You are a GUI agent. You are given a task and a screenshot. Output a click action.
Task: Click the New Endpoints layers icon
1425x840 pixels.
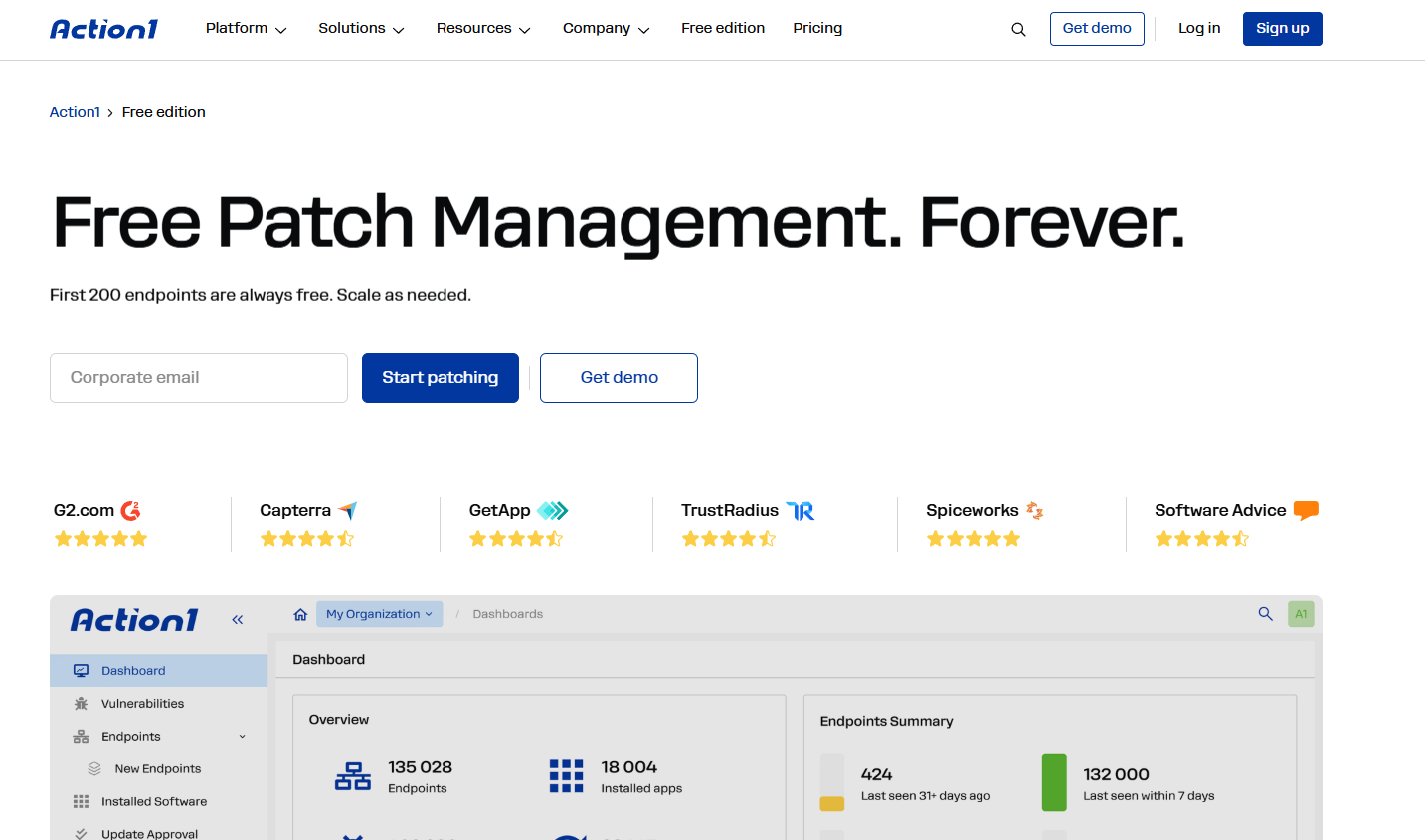[94, 769]
